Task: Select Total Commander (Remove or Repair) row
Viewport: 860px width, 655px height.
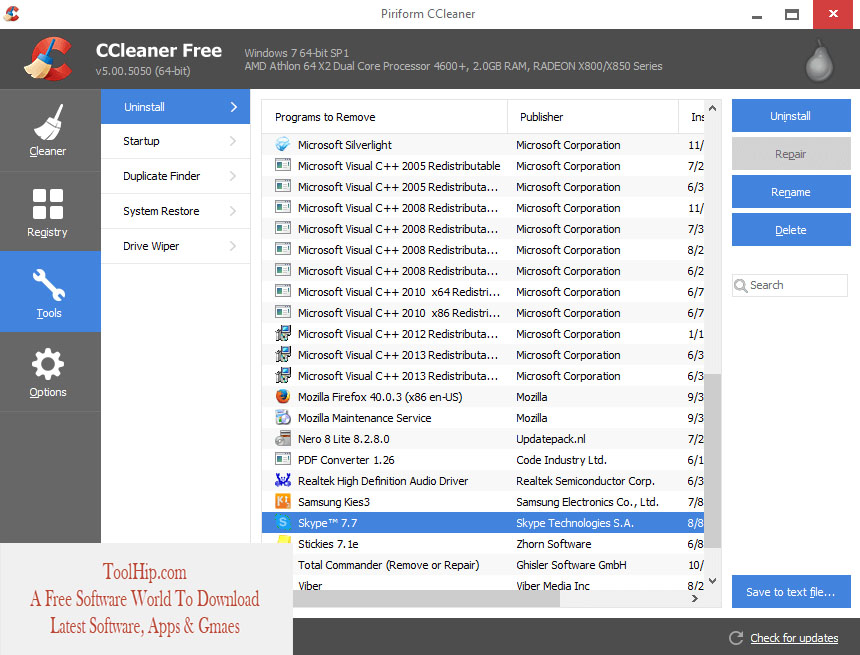Action: (483, 564)
